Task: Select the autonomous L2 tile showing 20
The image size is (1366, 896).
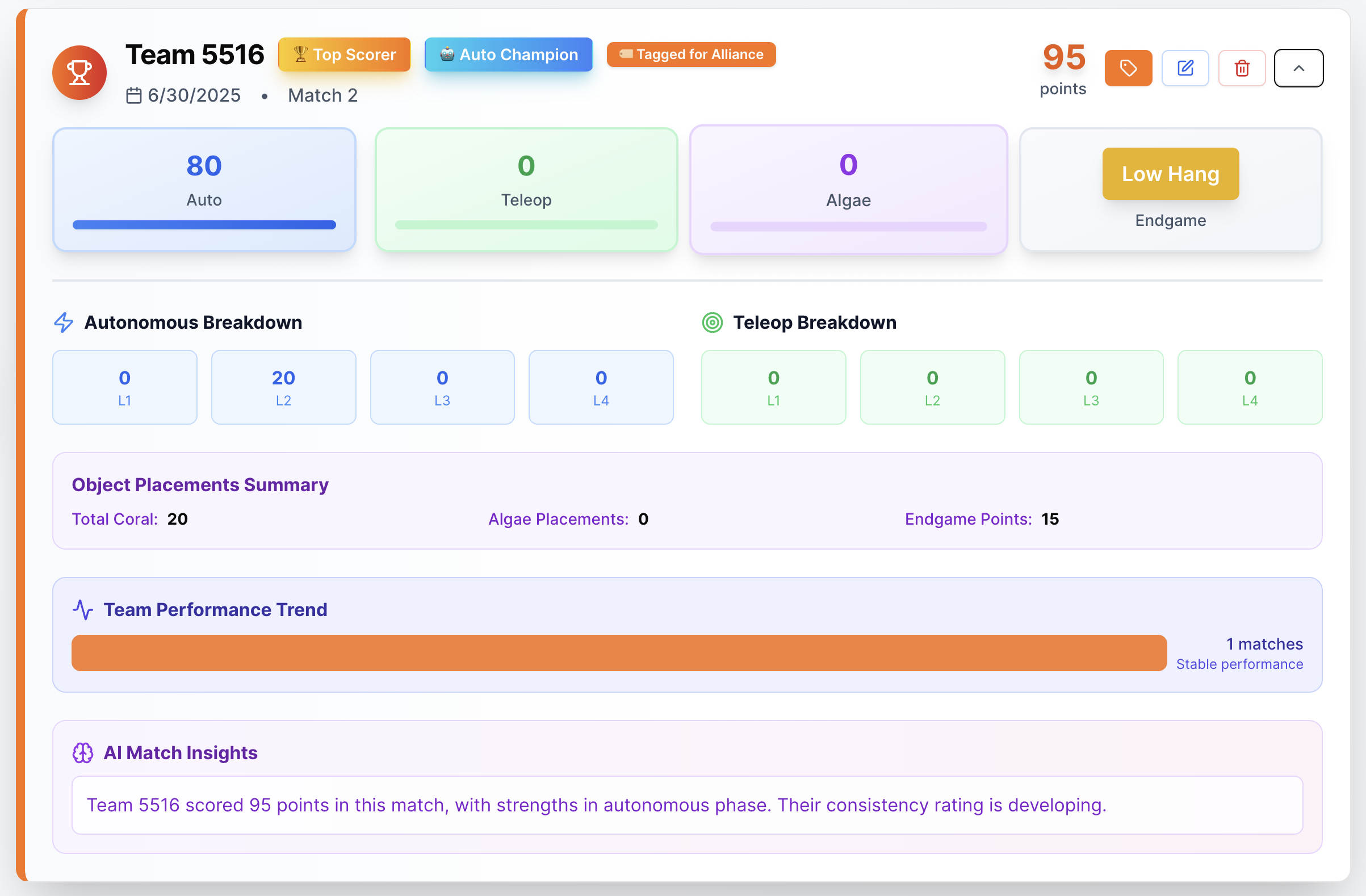Action: tap(283, 387)
